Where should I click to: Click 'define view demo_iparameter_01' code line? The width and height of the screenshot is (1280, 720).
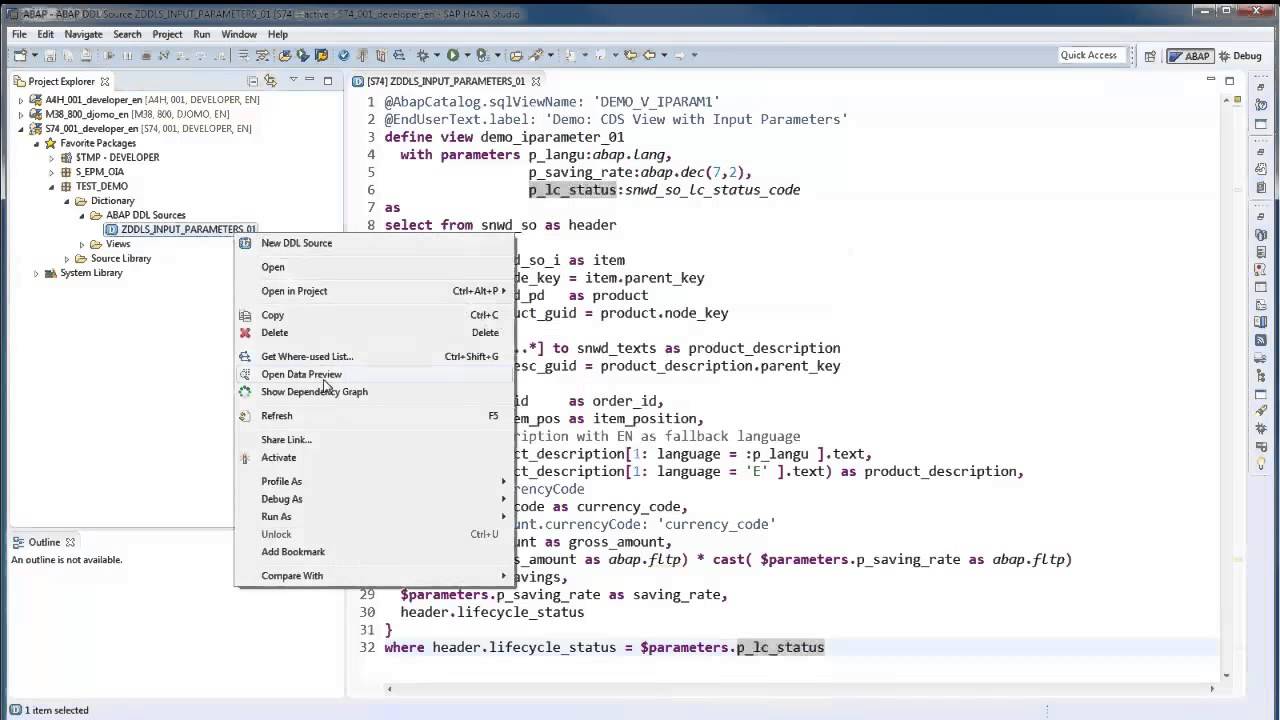pyautogui.click(x=504, y=137)
